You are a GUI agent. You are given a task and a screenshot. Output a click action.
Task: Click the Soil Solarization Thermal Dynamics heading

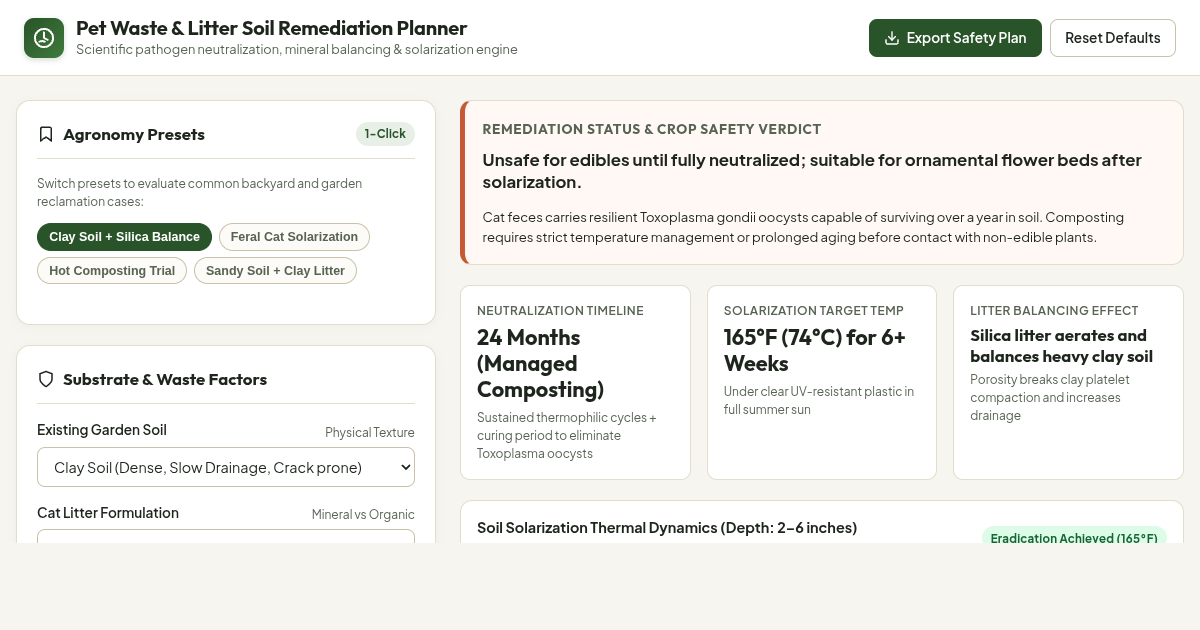point(667,527)
